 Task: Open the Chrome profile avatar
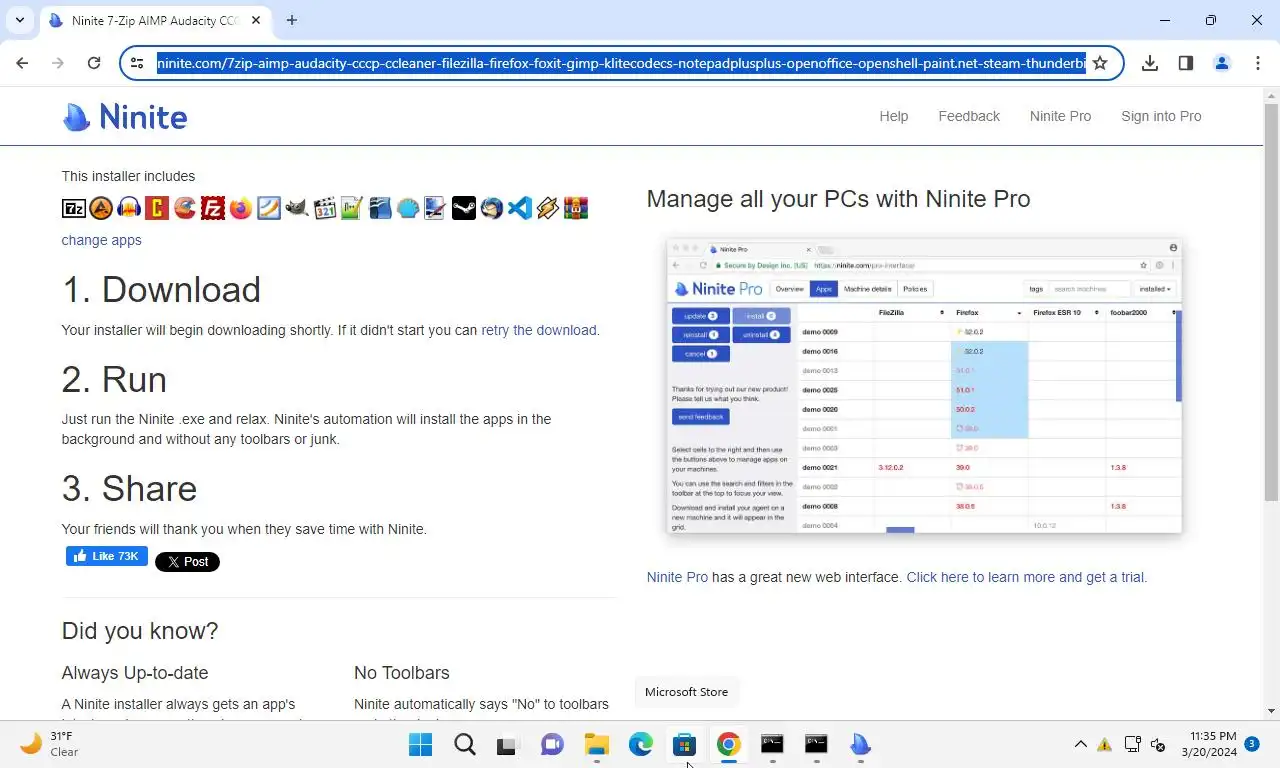1222,63
